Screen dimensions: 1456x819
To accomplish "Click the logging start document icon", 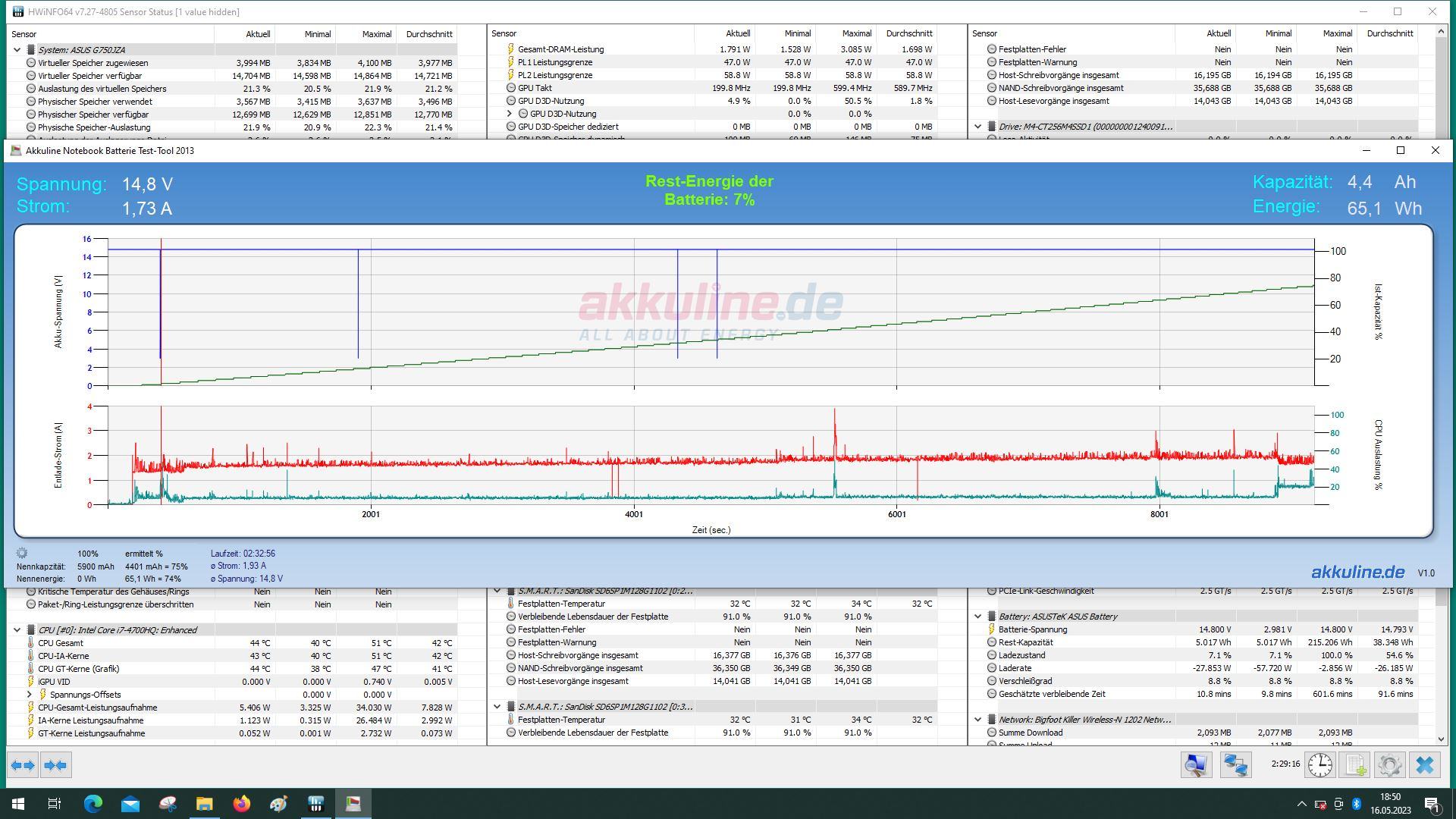I will tap(1356, 765).
